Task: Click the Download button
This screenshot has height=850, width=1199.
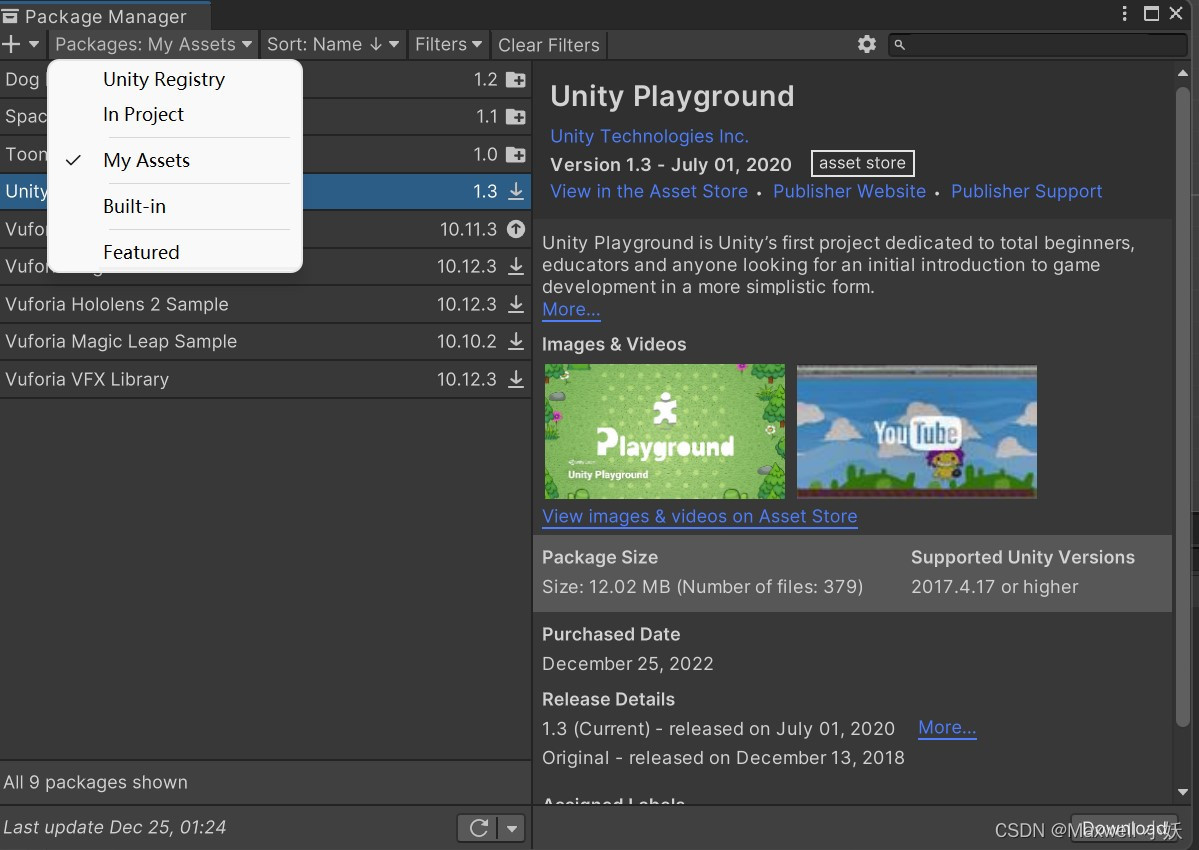Action: point(1124,828)
